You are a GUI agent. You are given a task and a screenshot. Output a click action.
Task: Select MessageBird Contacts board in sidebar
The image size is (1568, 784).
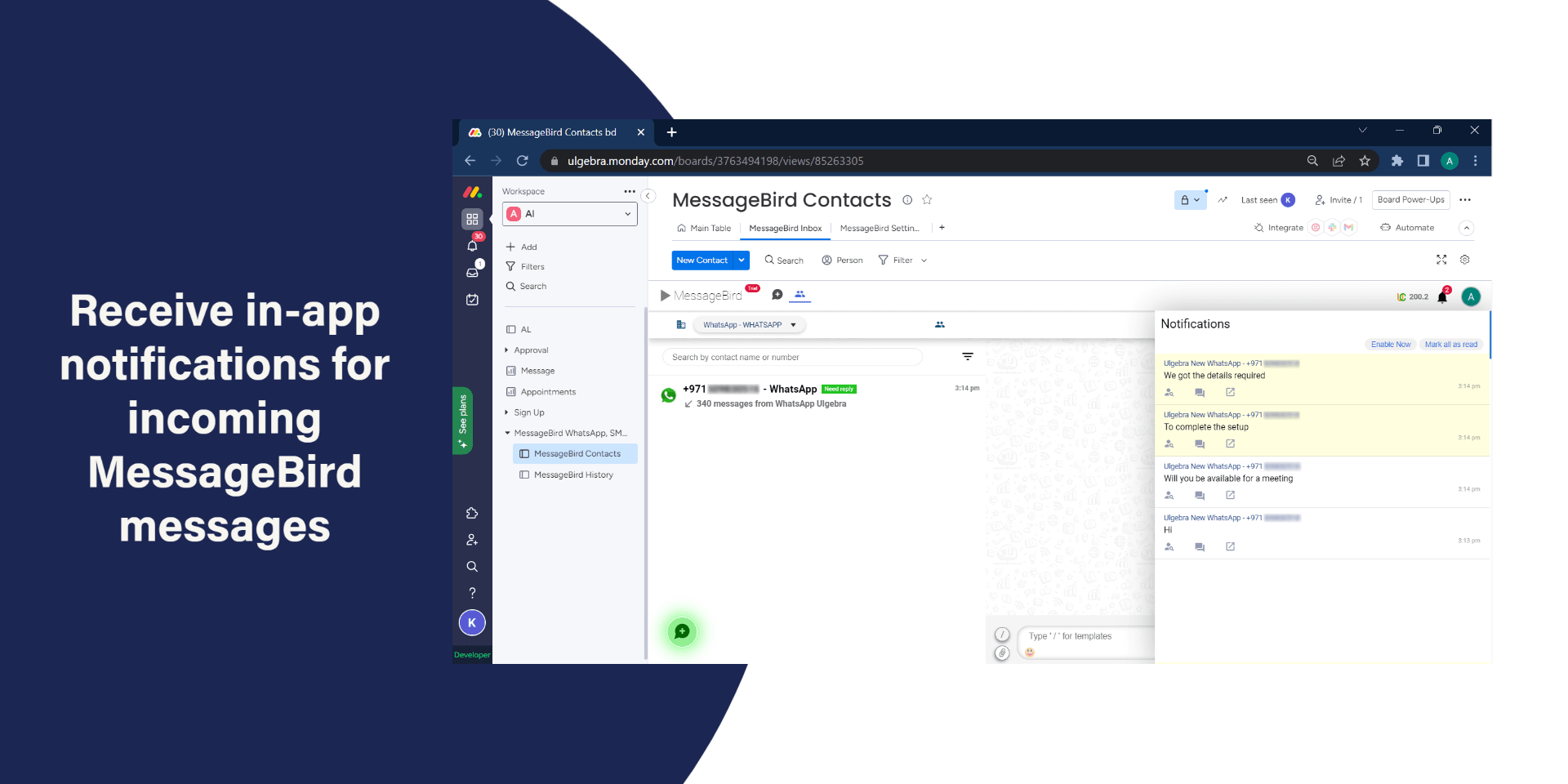tap(575, 454)
